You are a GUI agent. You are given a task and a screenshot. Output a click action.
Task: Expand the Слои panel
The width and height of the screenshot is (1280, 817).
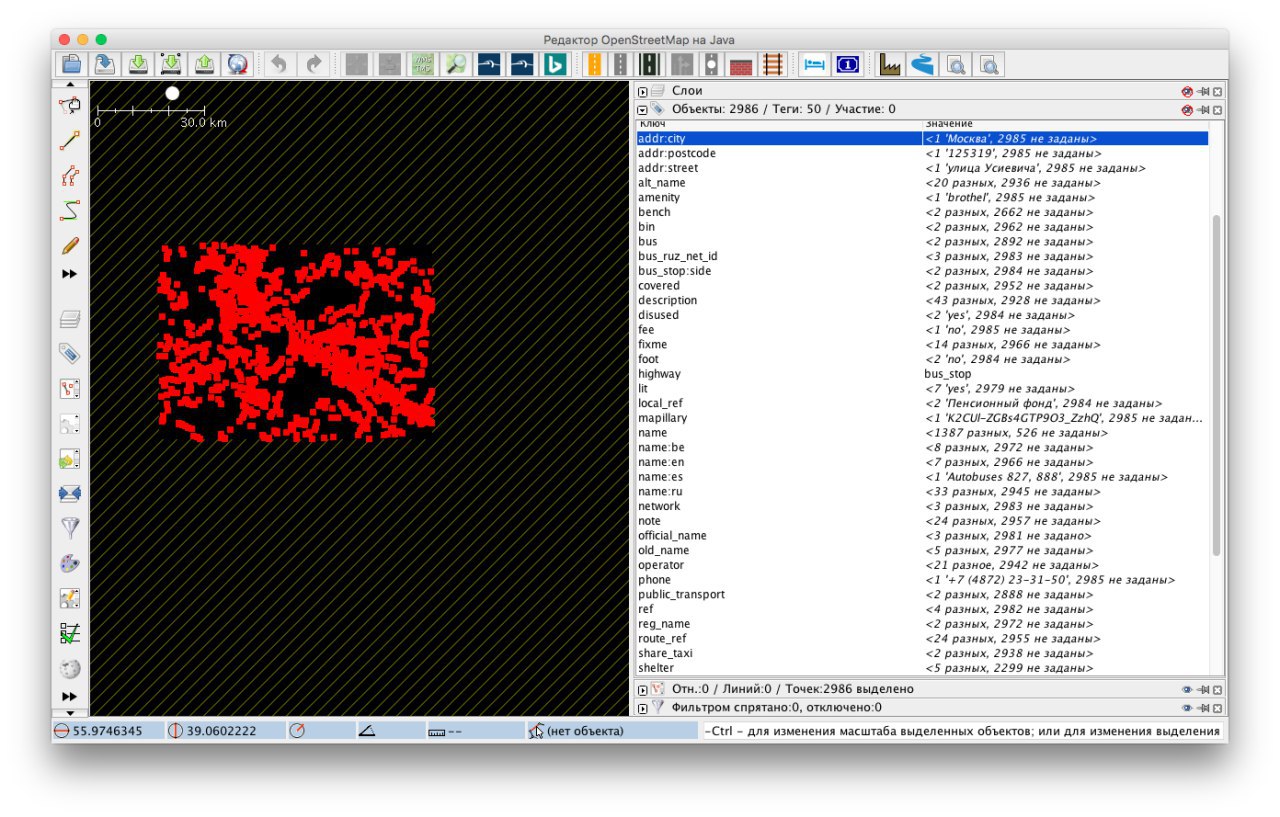(x=643, y=91)
